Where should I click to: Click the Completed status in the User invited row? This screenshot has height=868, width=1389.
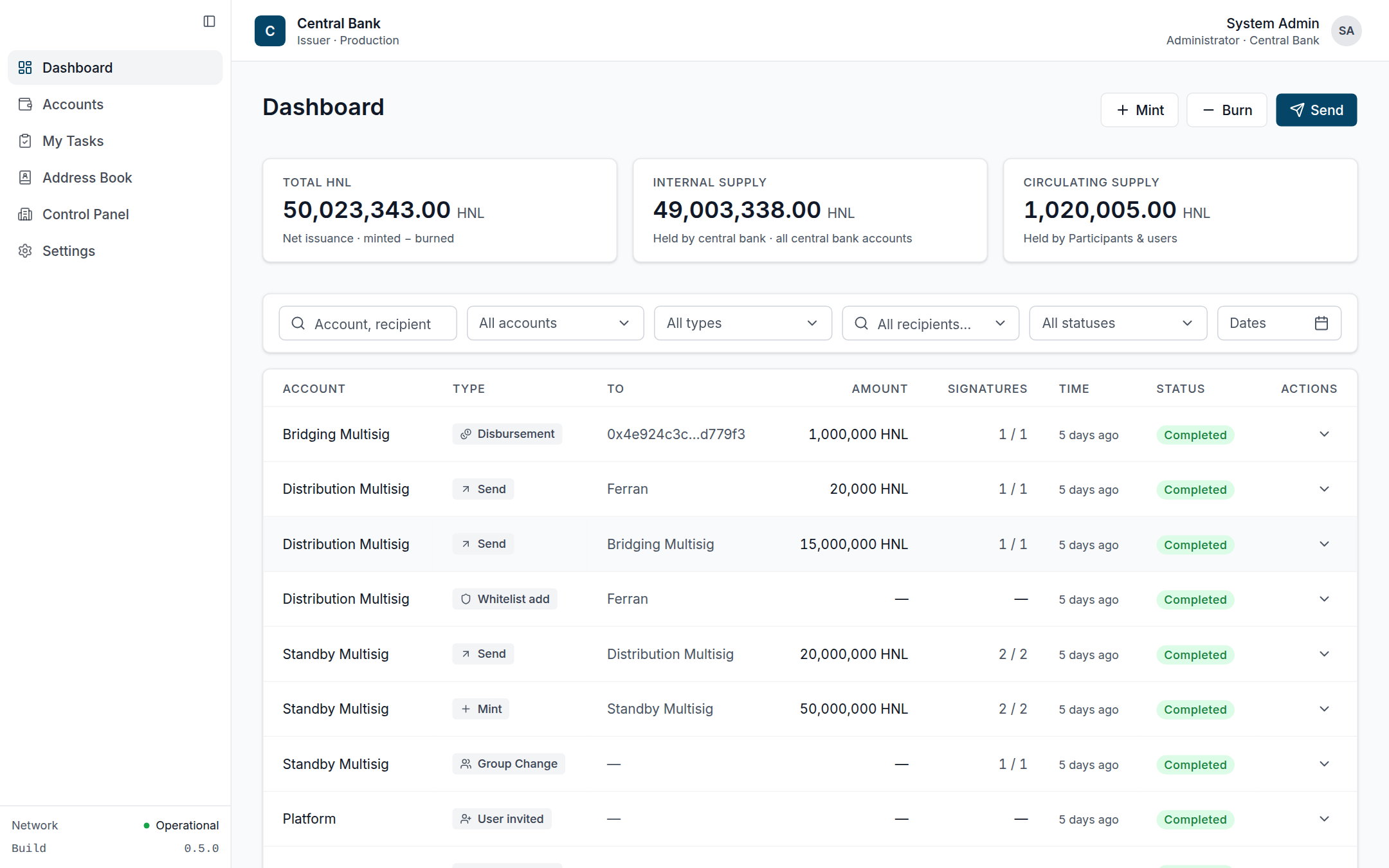coord(1195,819)
